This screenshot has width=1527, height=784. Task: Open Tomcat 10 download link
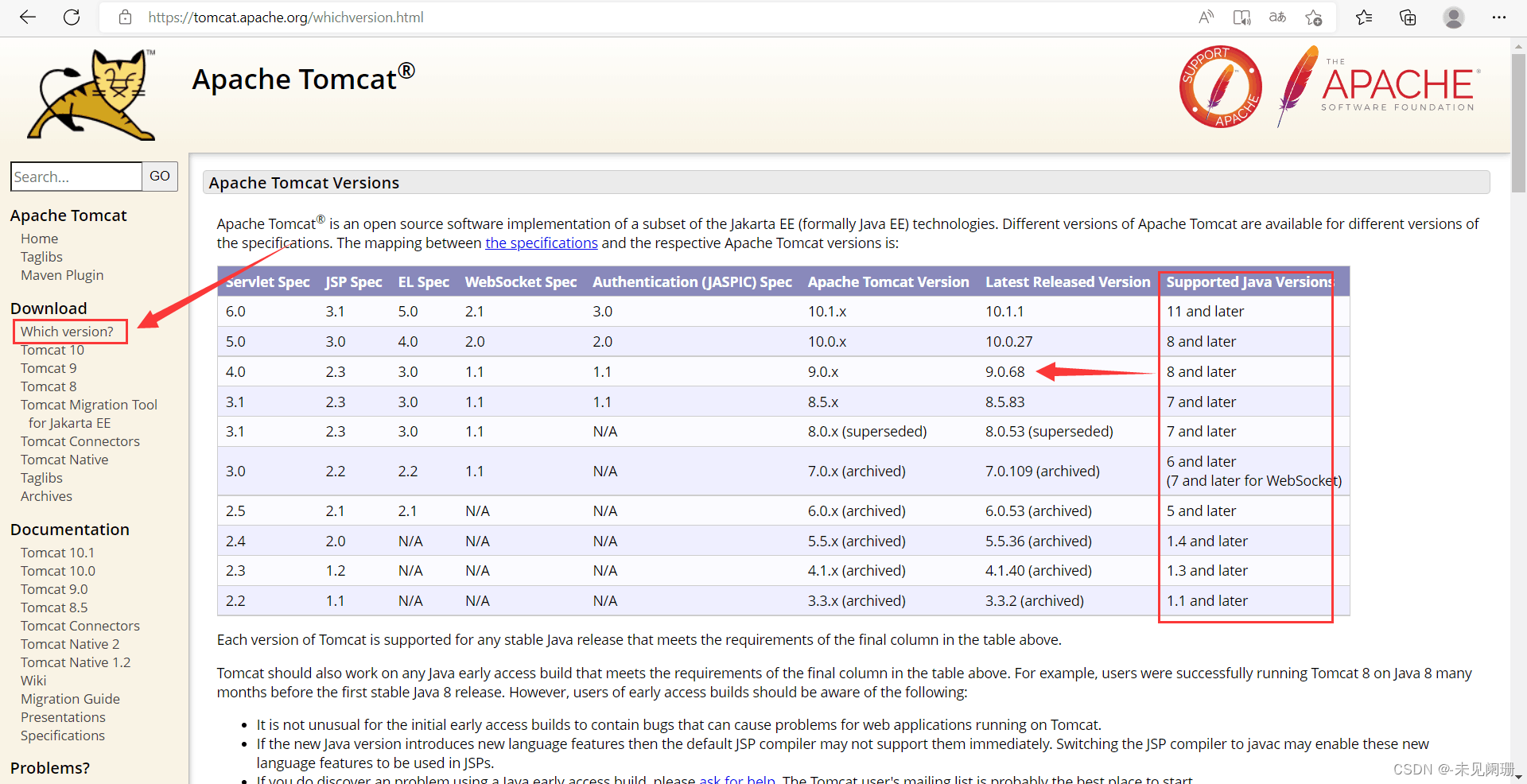(52, 350)
